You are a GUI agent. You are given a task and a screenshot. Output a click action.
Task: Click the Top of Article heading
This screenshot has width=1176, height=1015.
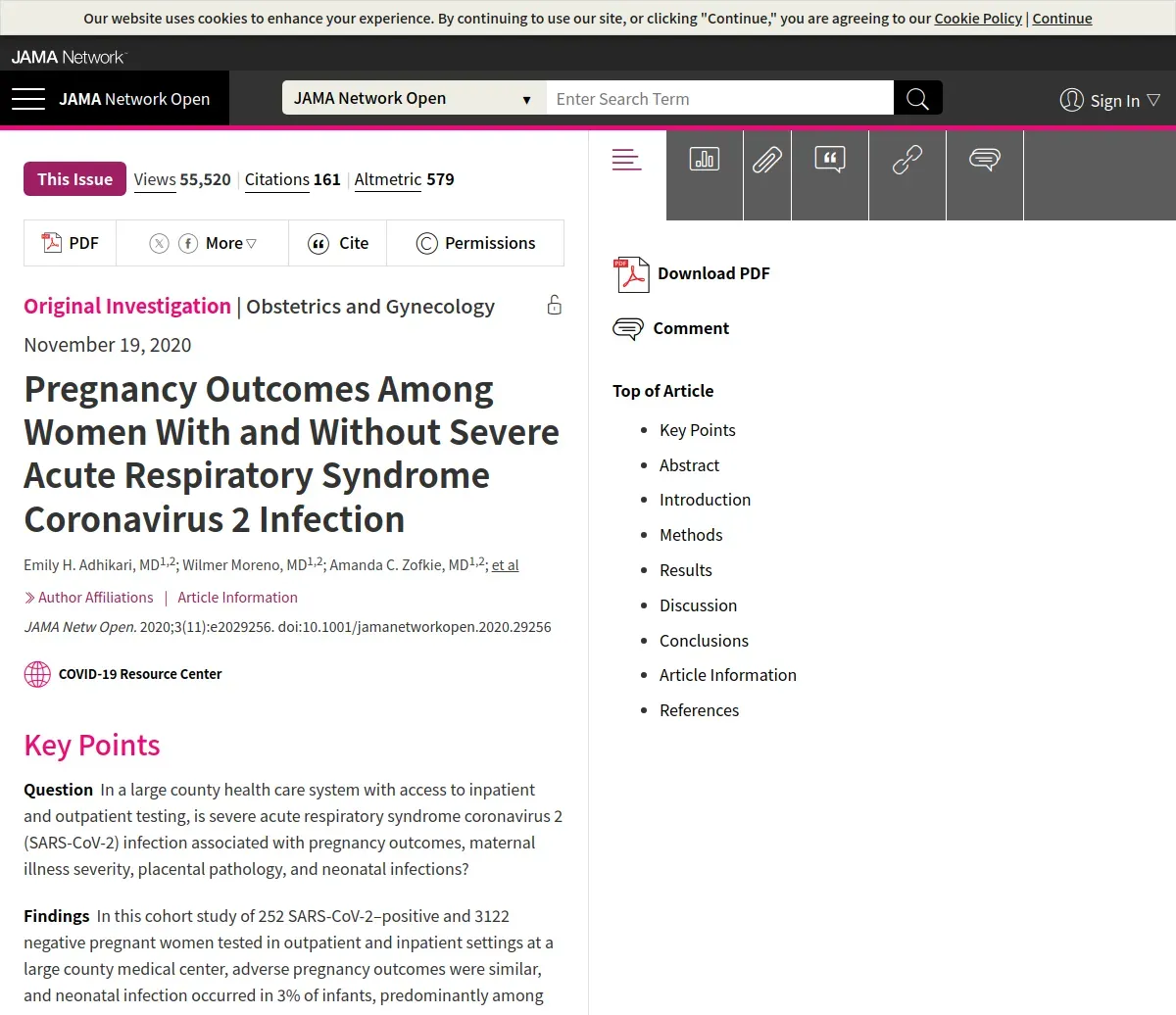coord(662,391)
